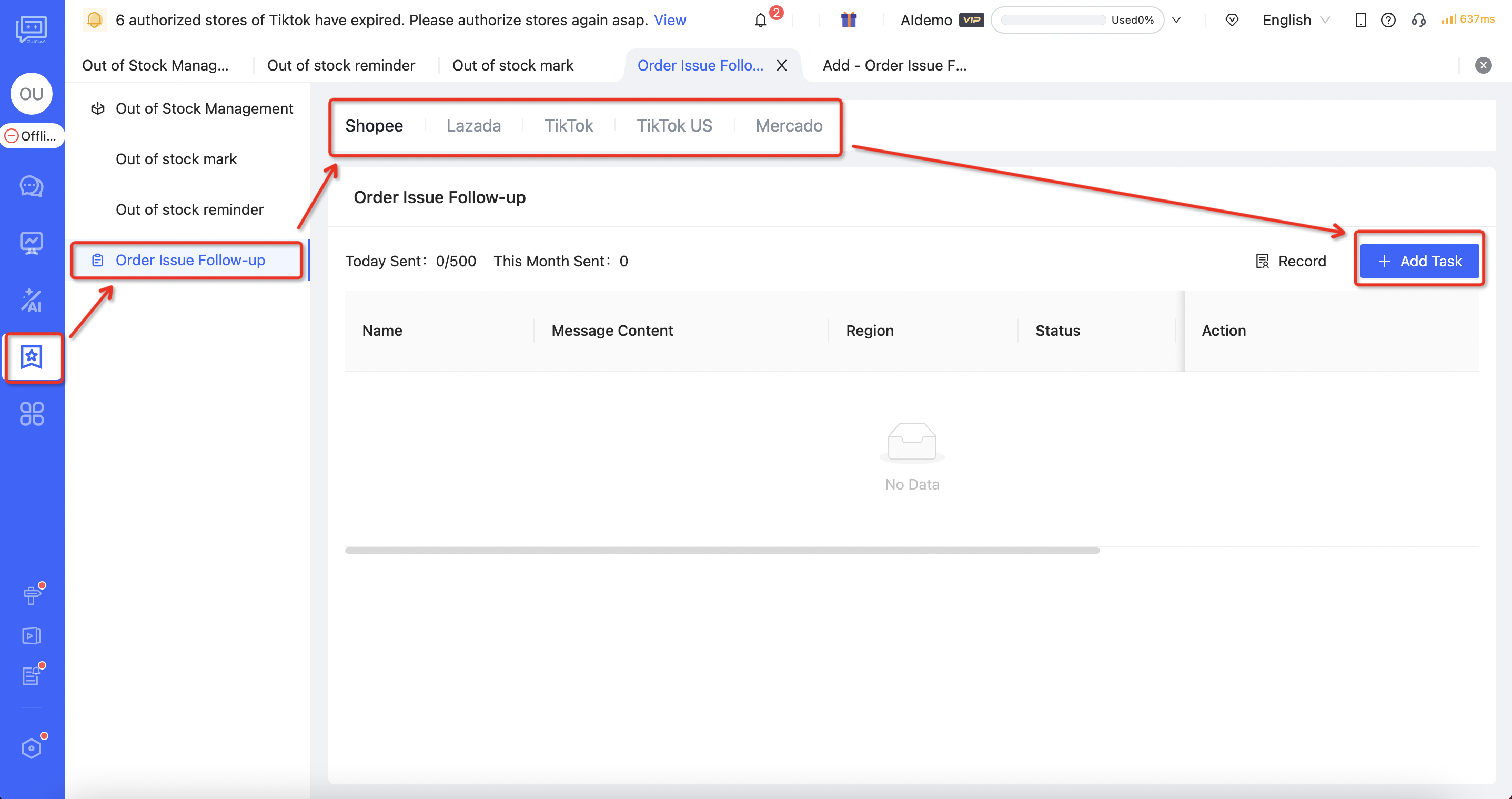Switch to the Out of Stock Management tab
Image resolution: width=1512 pixels, height=799 pixels.
coord(155,65)
